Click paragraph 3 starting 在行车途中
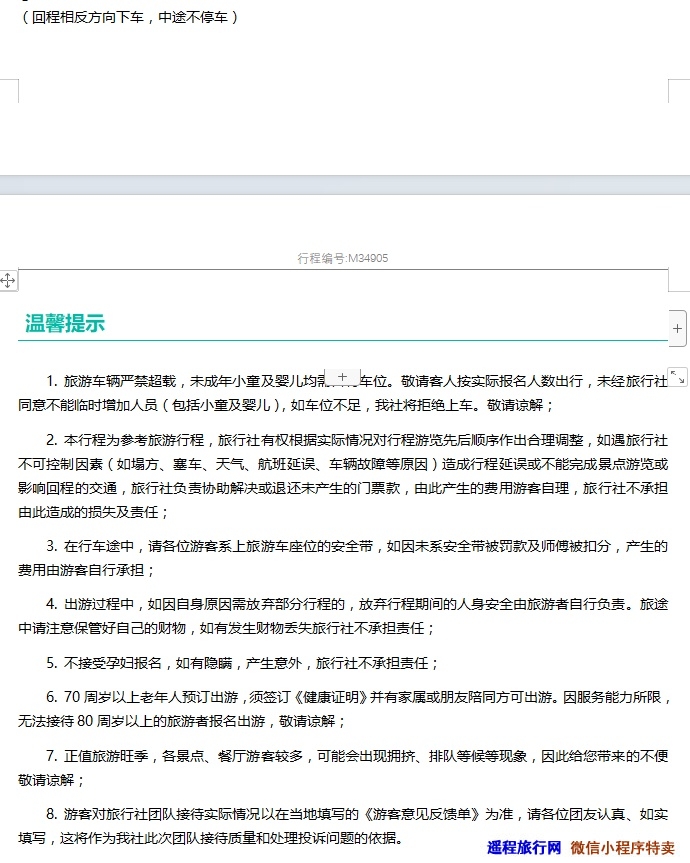The width and height of the screenshot is (690, 863). coord(357,546)
